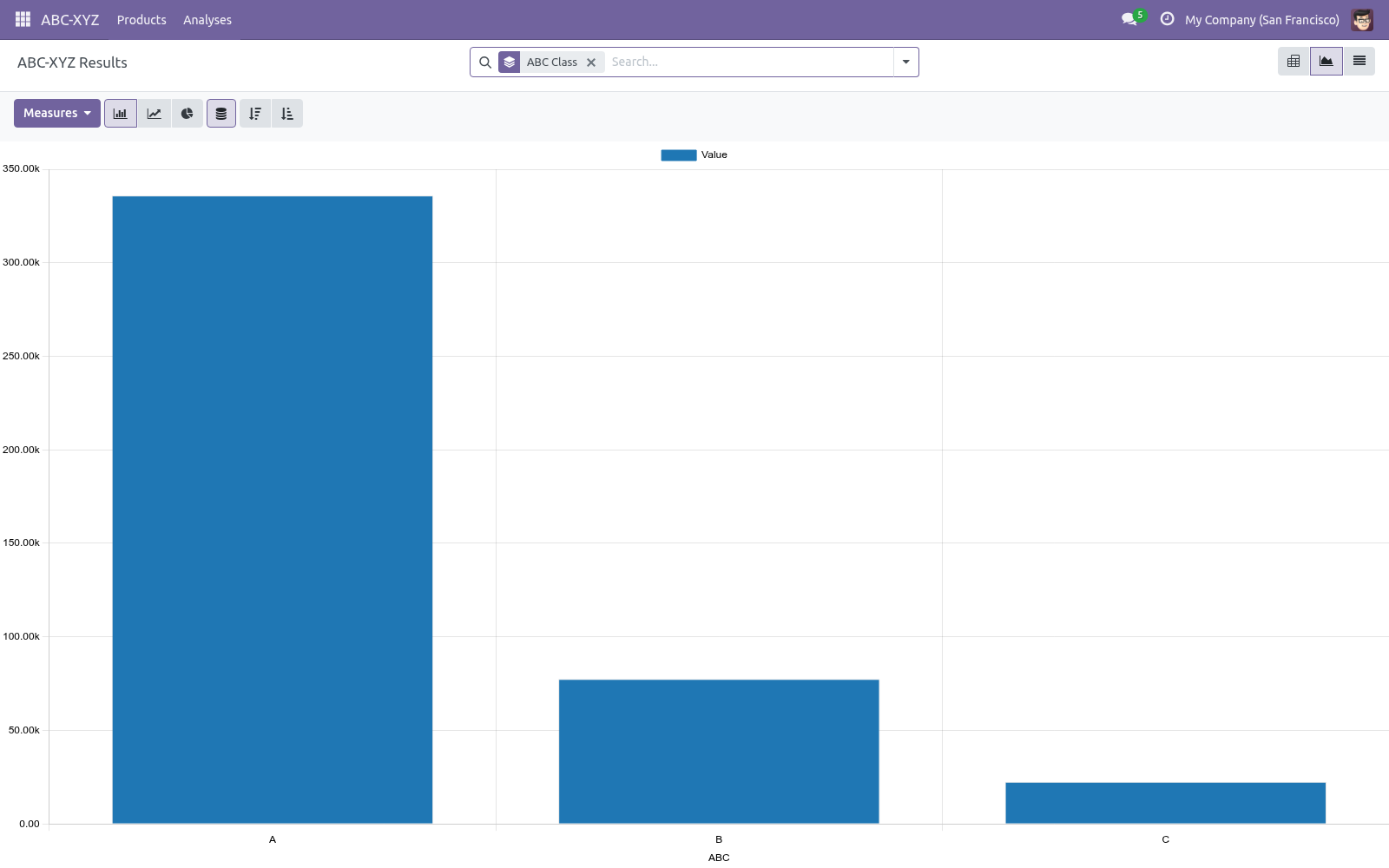Switch to list view
Image resolution: width=1389 pixels, height=868 pixels.
[x=1359, y=62]
